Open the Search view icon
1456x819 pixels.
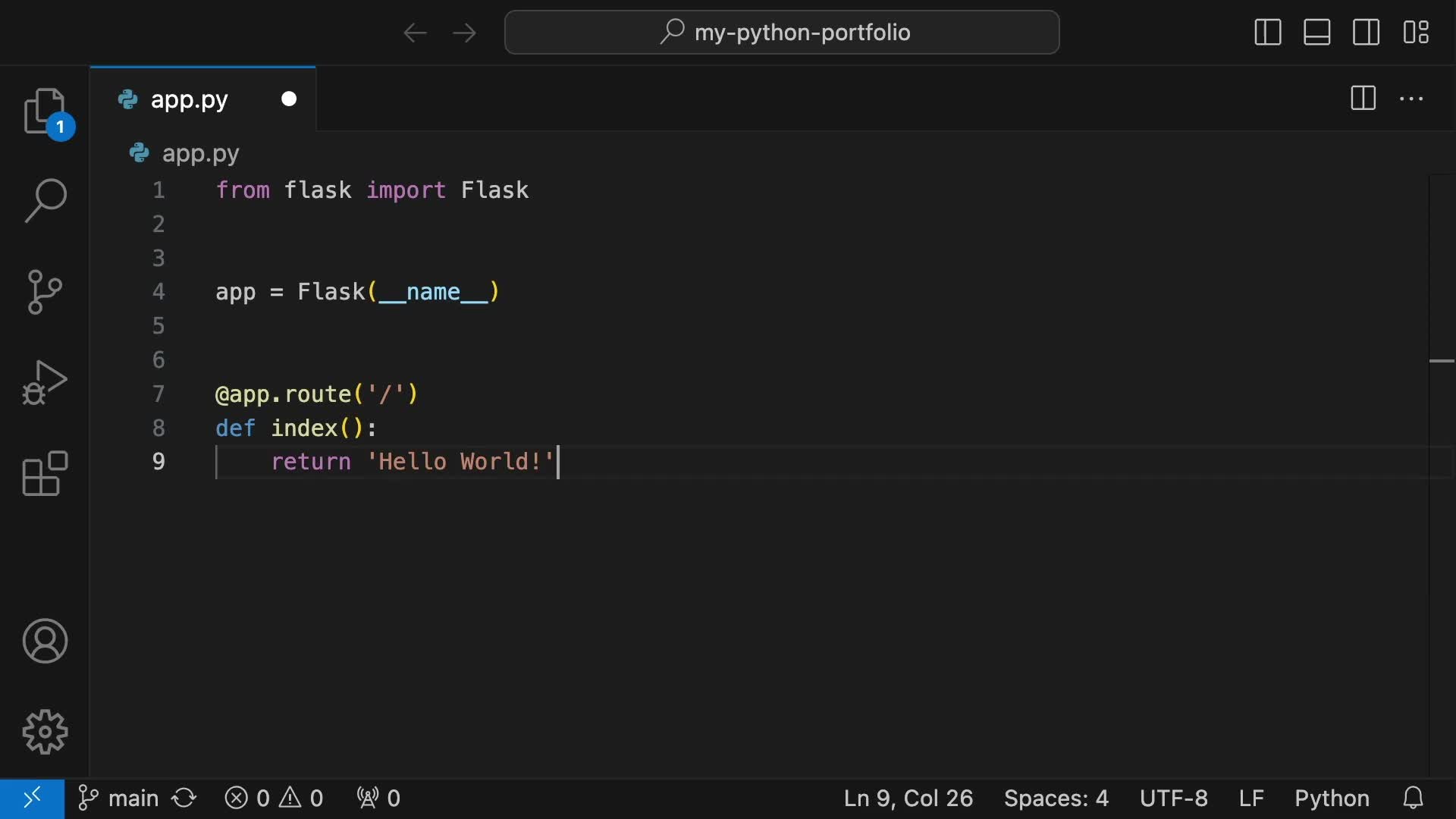coord(45,201)
